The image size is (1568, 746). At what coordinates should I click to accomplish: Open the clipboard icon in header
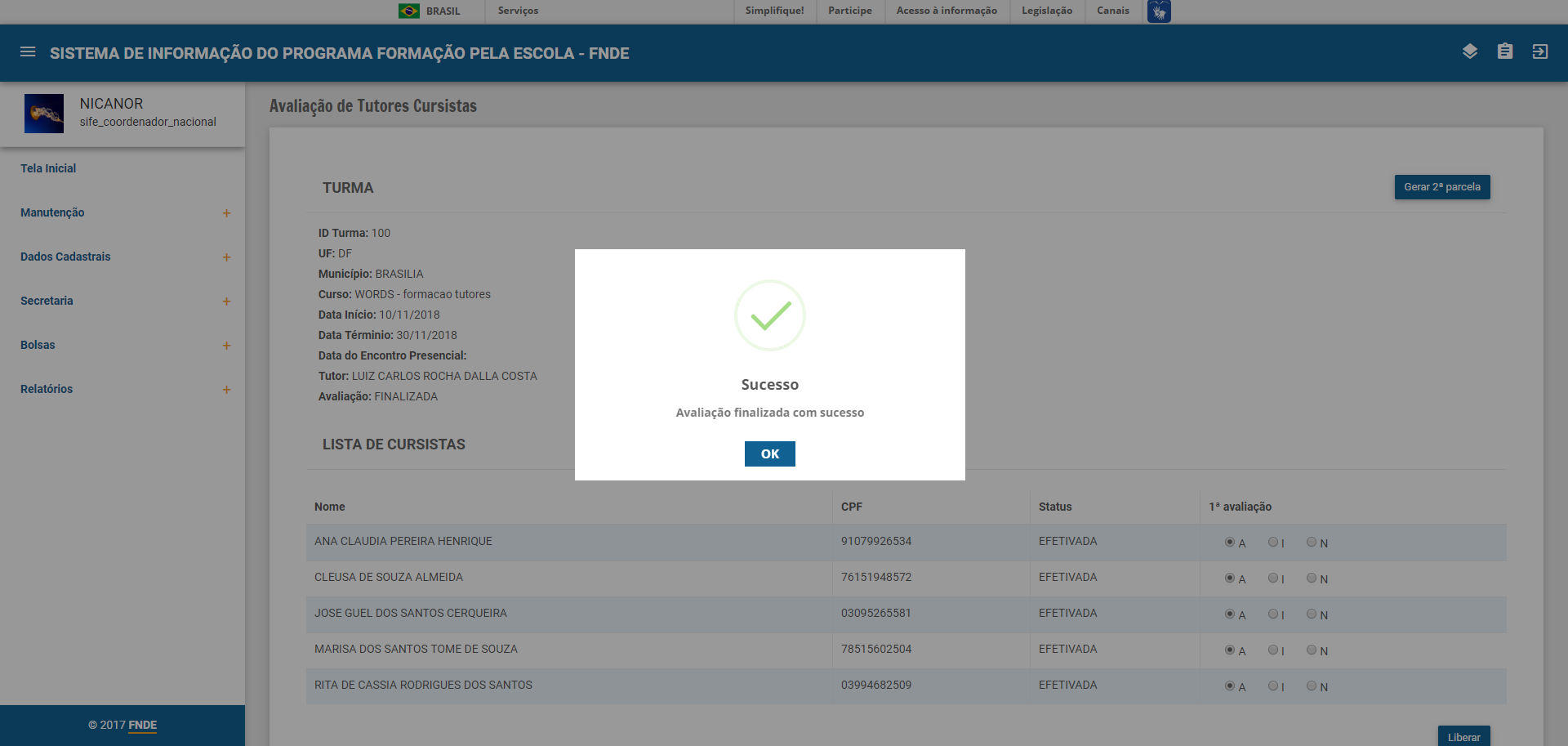pyautogui.click(x=1504, y=51)
